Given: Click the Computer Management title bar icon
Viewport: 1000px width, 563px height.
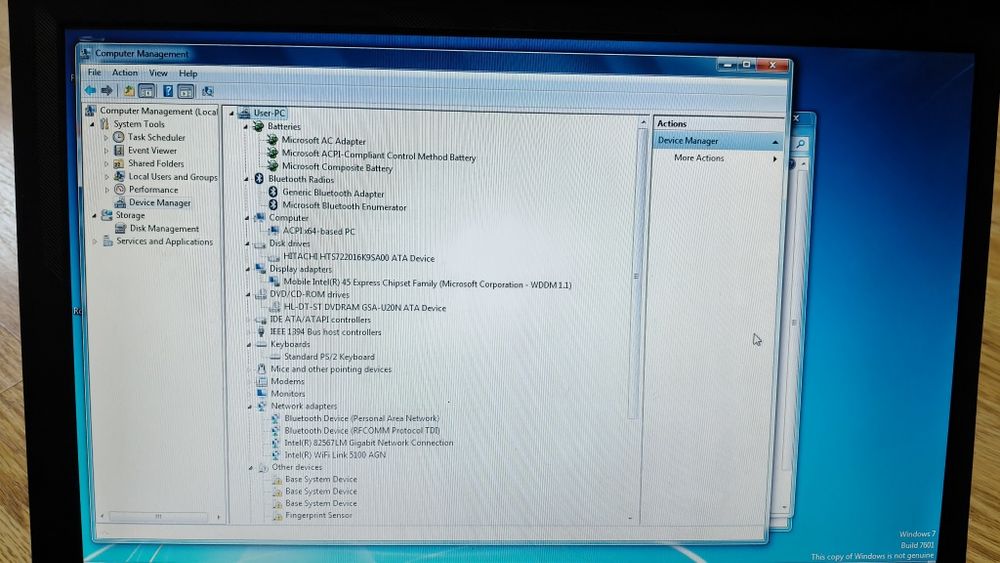Looking at the screenshot, I should click(x=85, y=54).
